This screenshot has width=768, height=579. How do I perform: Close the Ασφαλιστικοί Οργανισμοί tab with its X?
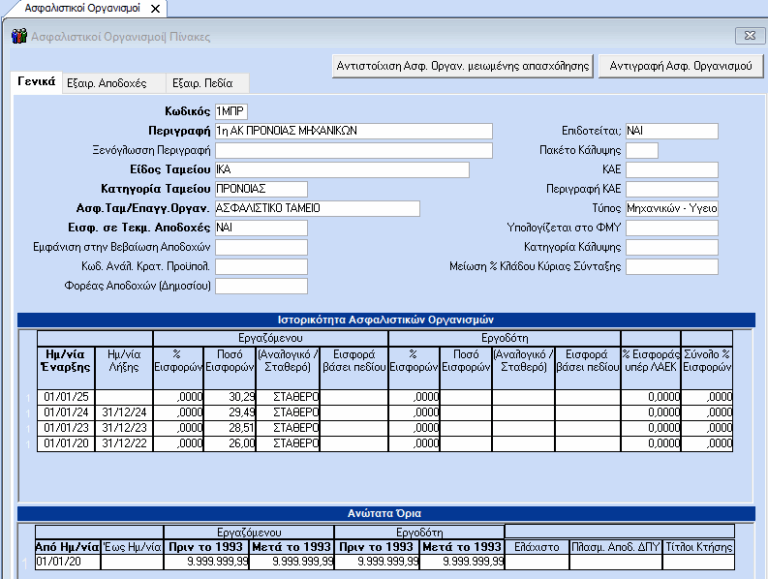[155, 9]
